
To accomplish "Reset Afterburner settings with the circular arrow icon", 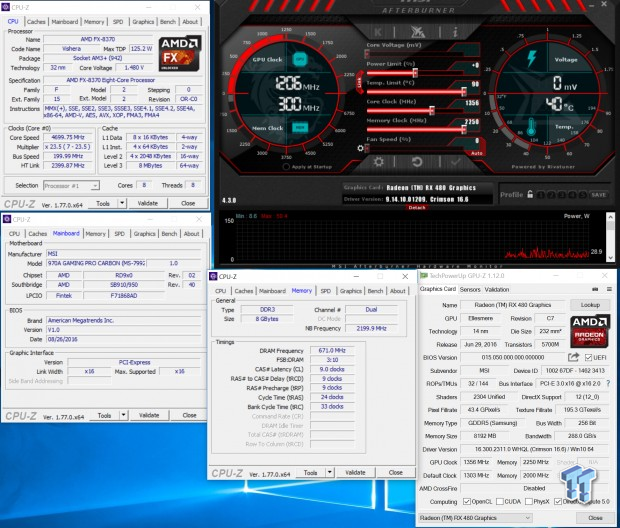I will (417, 161).
